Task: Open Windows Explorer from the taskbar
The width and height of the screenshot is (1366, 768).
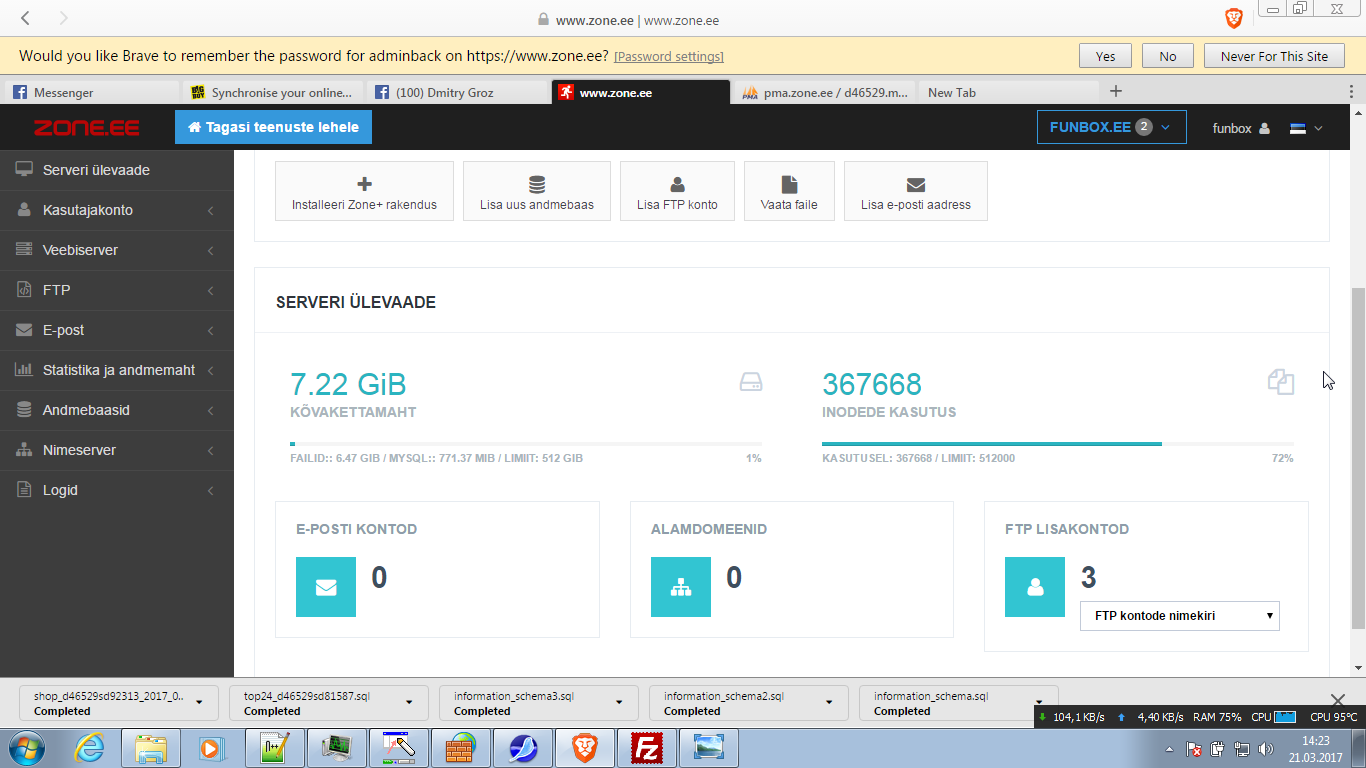Action: point(151,748)
